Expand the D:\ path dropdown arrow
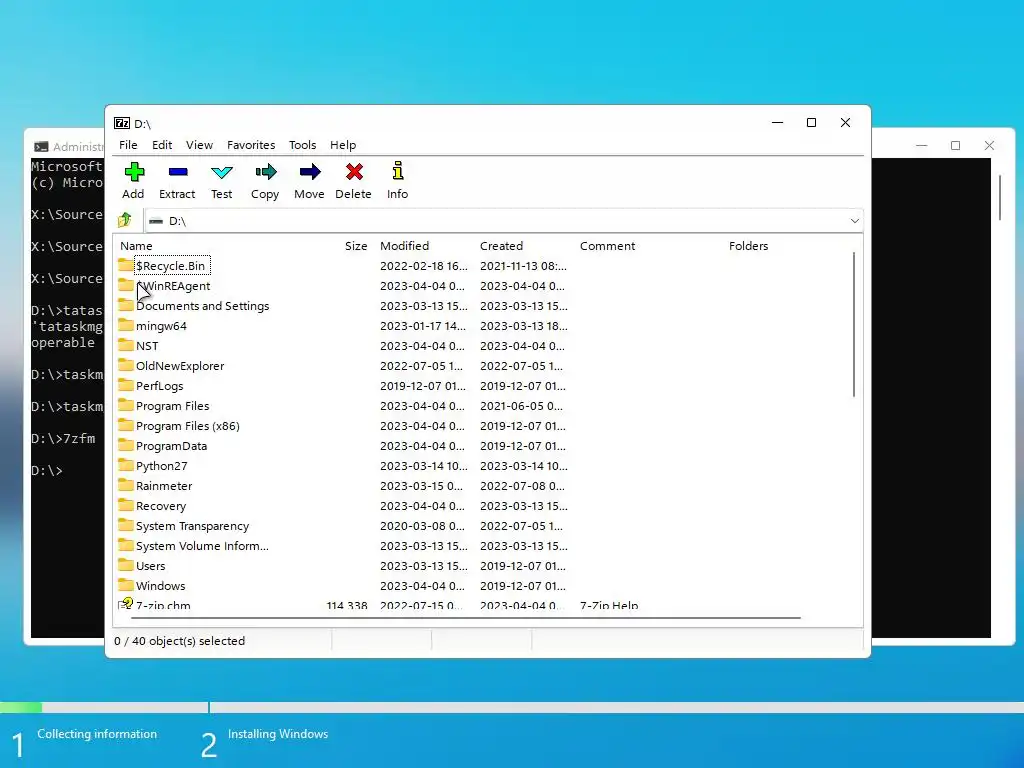This screenshot has width=1024, height=768. [x=854, y=221]
